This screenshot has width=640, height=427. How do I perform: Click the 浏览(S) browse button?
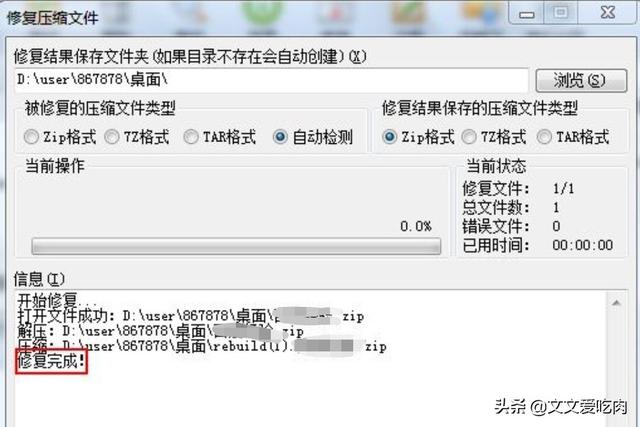click(581, 80)
